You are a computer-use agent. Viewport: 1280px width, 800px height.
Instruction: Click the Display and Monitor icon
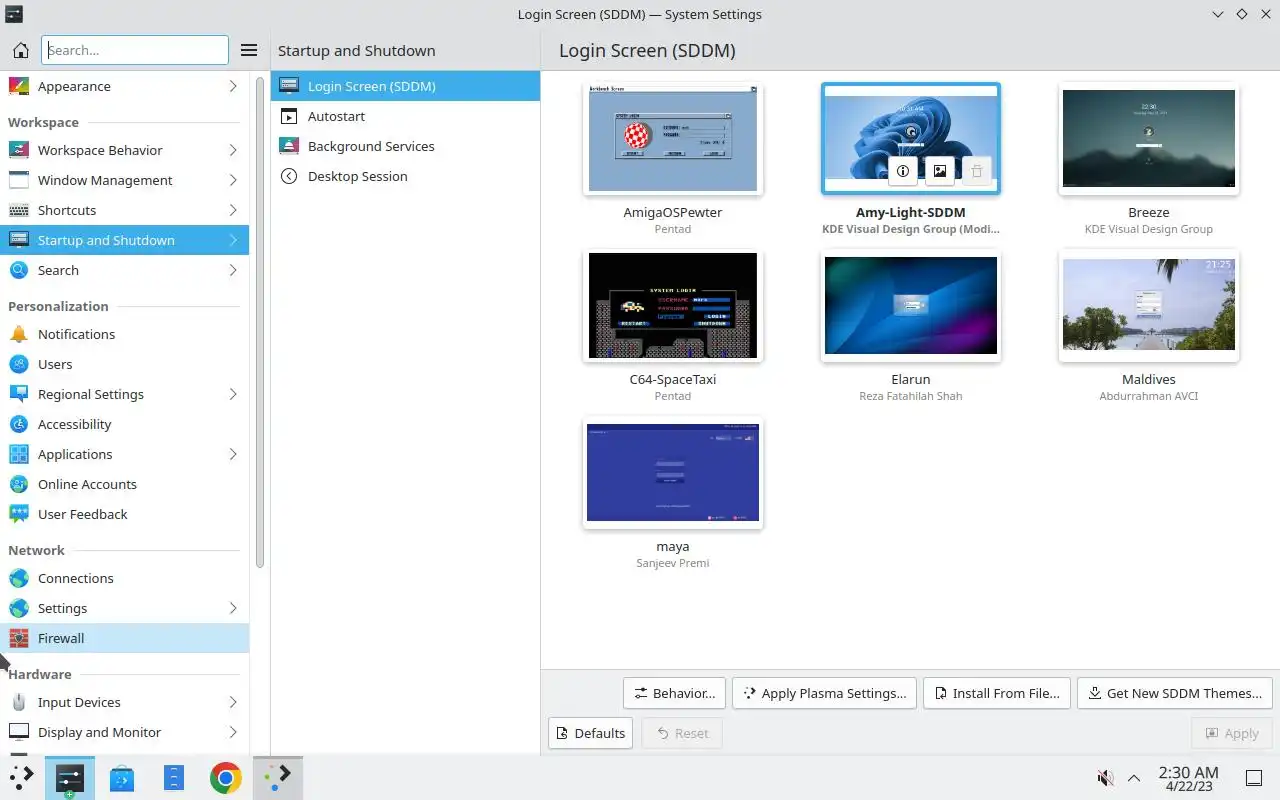[19, 732]
